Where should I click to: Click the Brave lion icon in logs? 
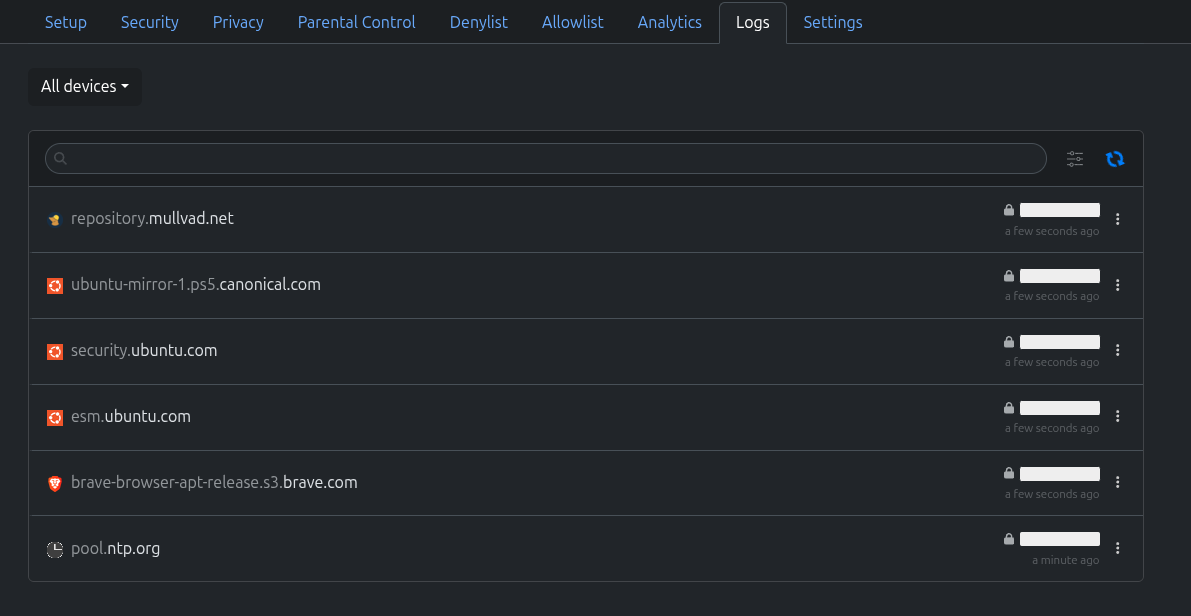pyautogui.click(x=55, y=483)
